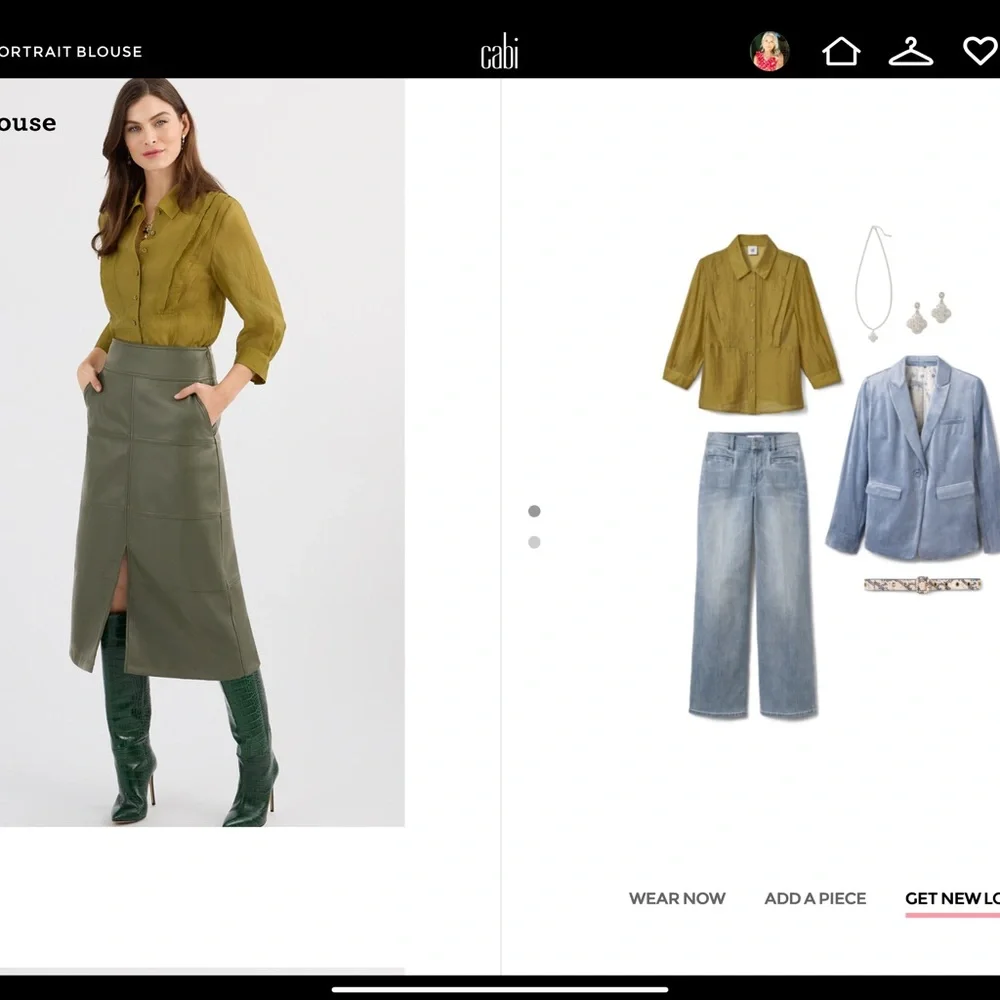Screen dimensions: 1000x1000
Task: Select the pendant necklace item
Action: pyautogui.click(x=872, y=283)
